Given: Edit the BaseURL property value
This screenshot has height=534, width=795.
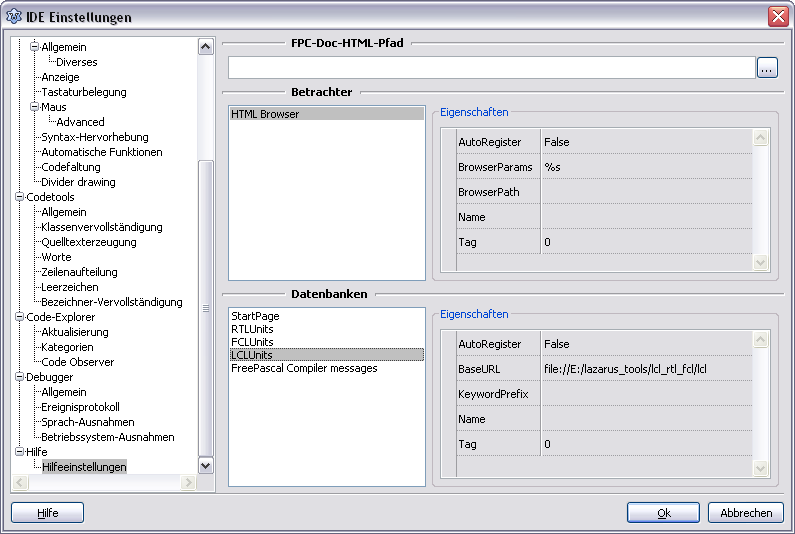Looking at the screenshot, I should coord(645,369).
